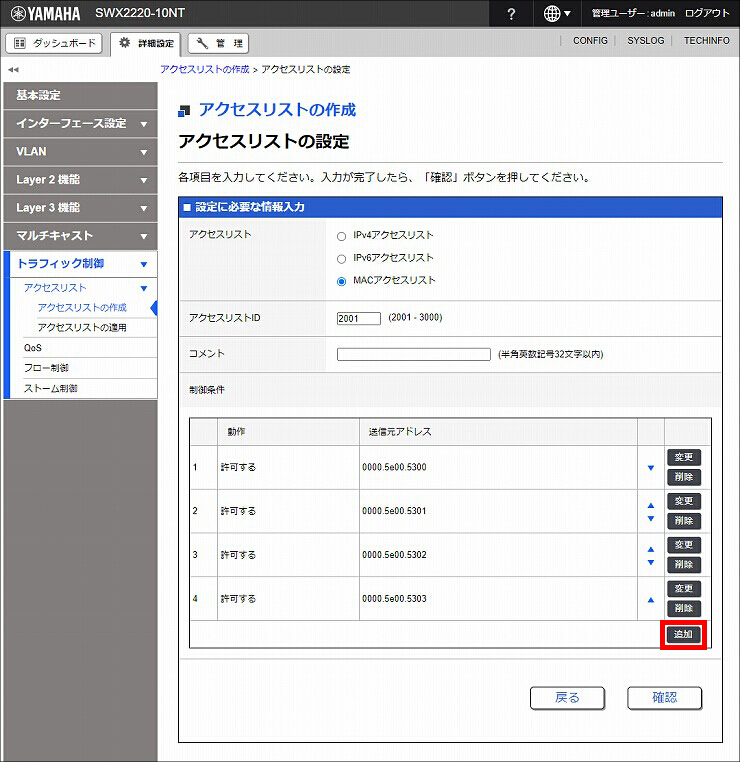Select address 0000.5e00.5303 cell
The height and width of the screenshot is (762, 740).
click(x=498, y=599)
